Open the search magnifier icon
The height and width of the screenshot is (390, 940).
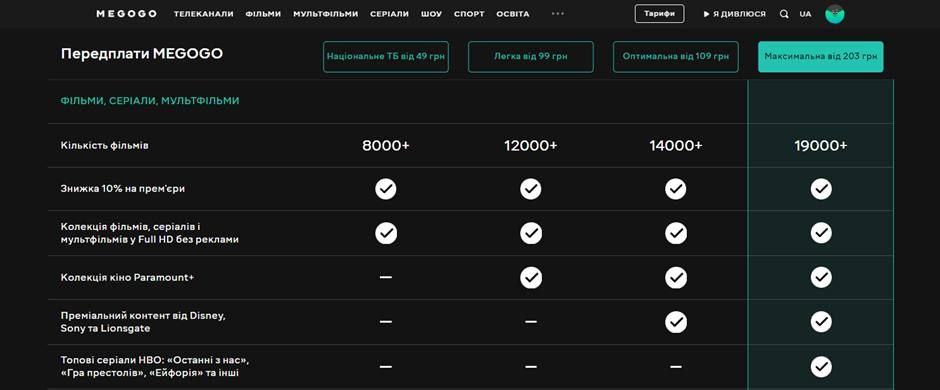click(784, 14)
